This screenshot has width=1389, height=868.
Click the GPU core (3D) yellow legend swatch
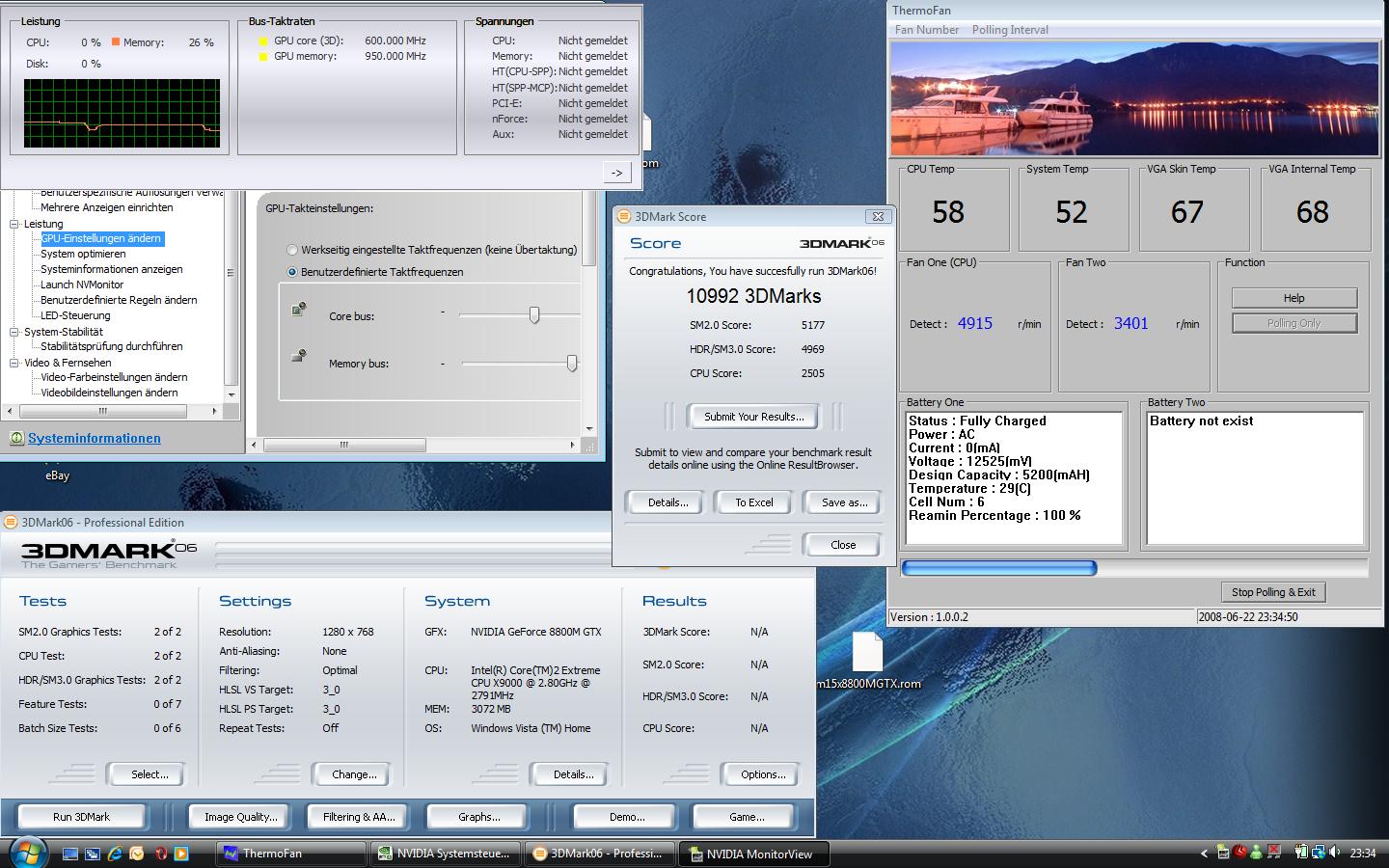tap(262, 41)
